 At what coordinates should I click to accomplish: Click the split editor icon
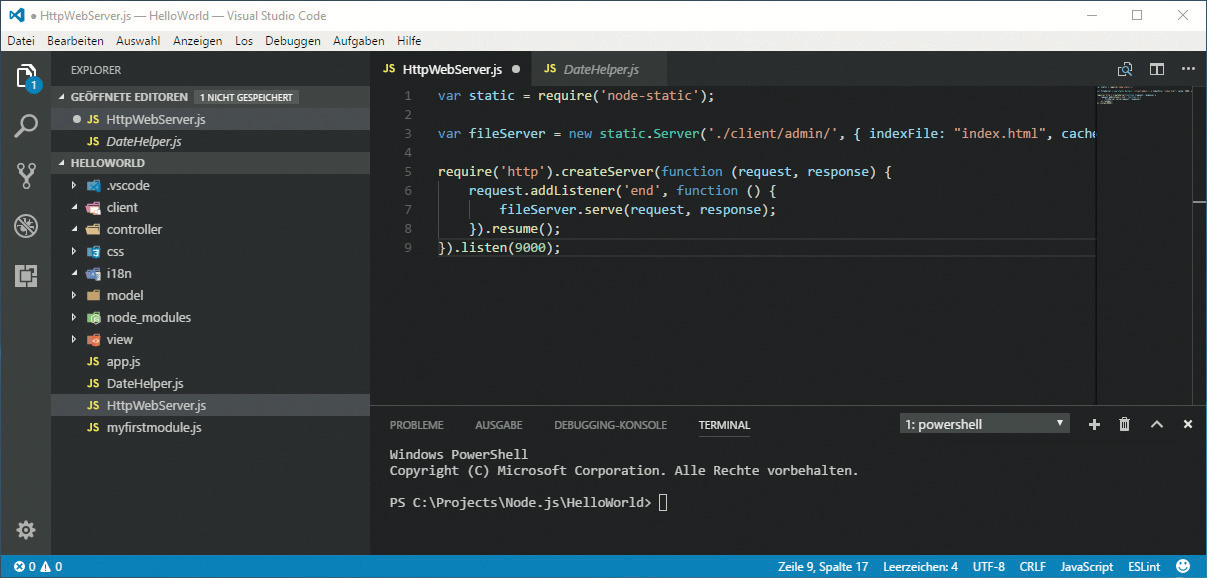(x=1157, y=69)
